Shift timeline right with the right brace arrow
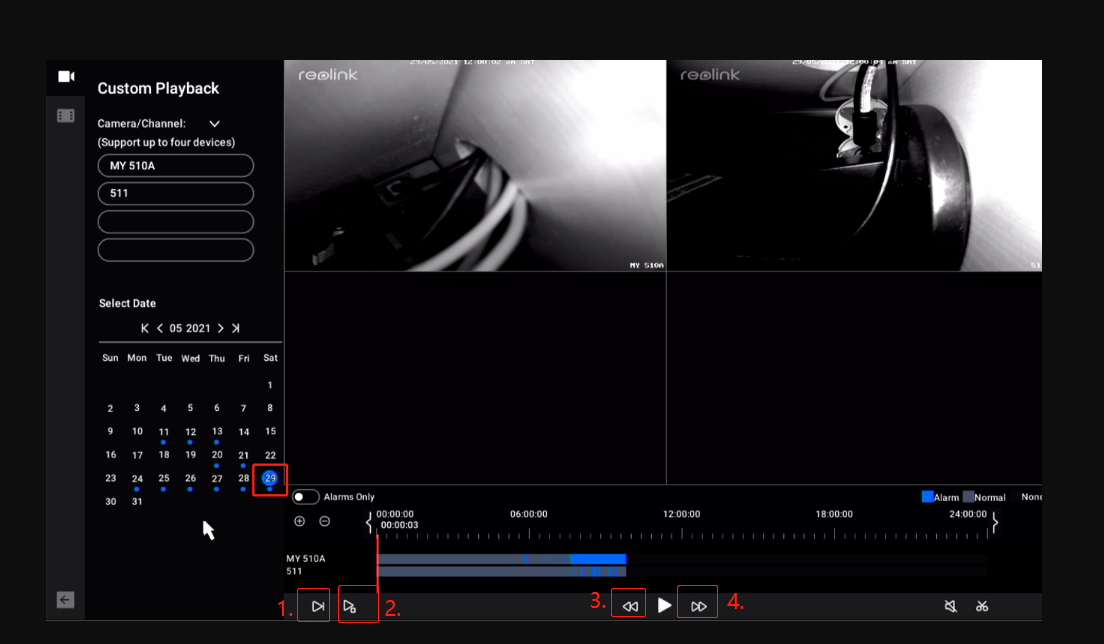The image size is (1104, 644). [994, 522]
